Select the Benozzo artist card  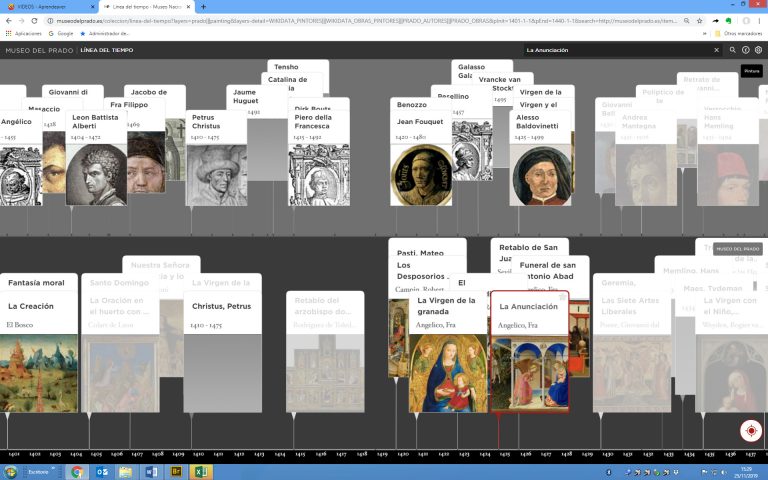click(420, 104)
